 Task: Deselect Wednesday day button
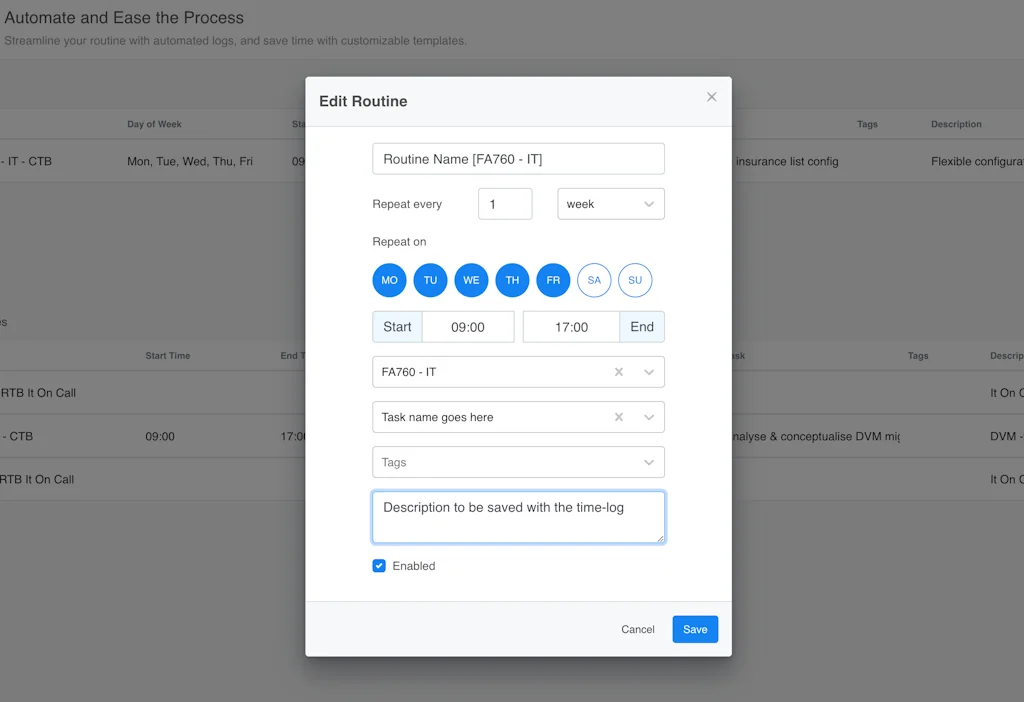[471, 280]
